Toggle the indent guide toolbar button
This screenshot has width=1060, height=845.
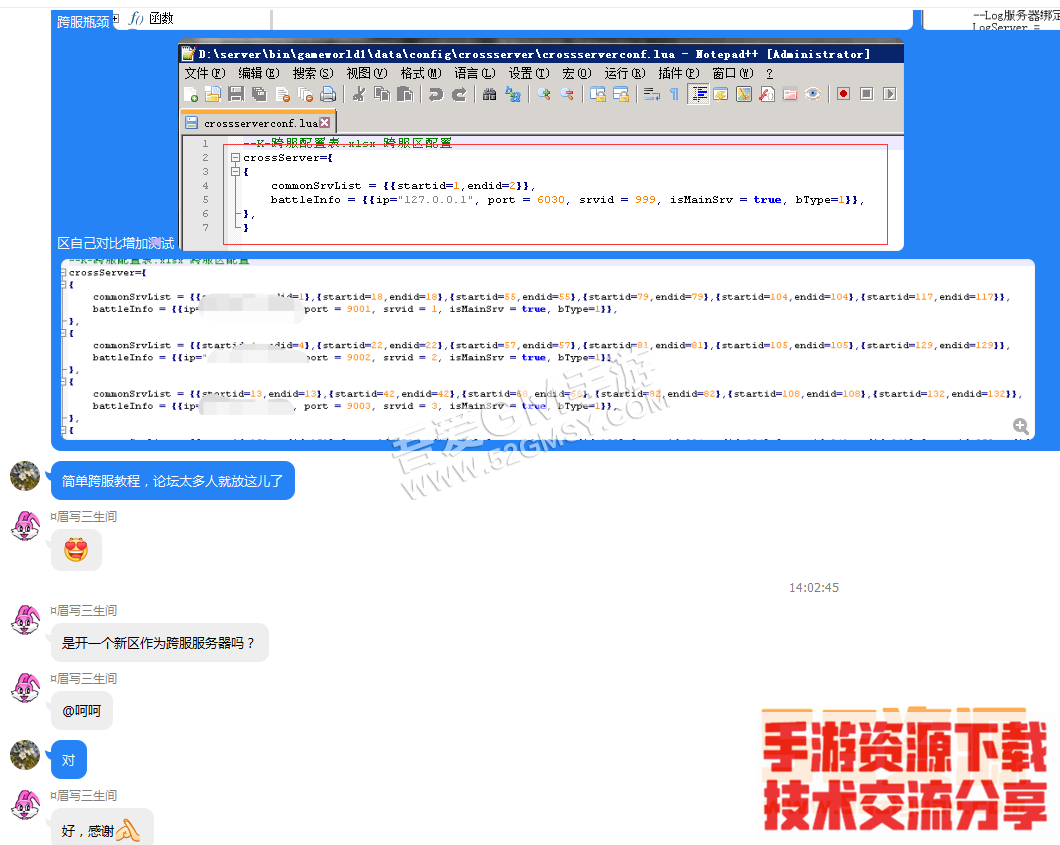pyautogui.click(x=699, y=94)
